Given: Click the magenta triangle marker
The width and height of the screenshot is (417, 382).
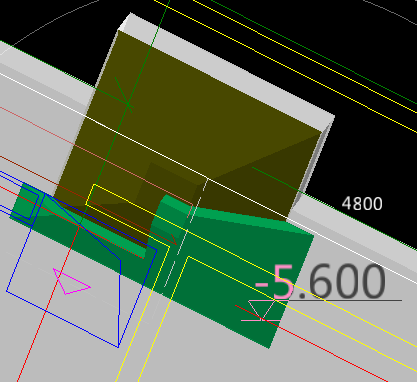Looking at the screenshot, I should coord(72,282).
